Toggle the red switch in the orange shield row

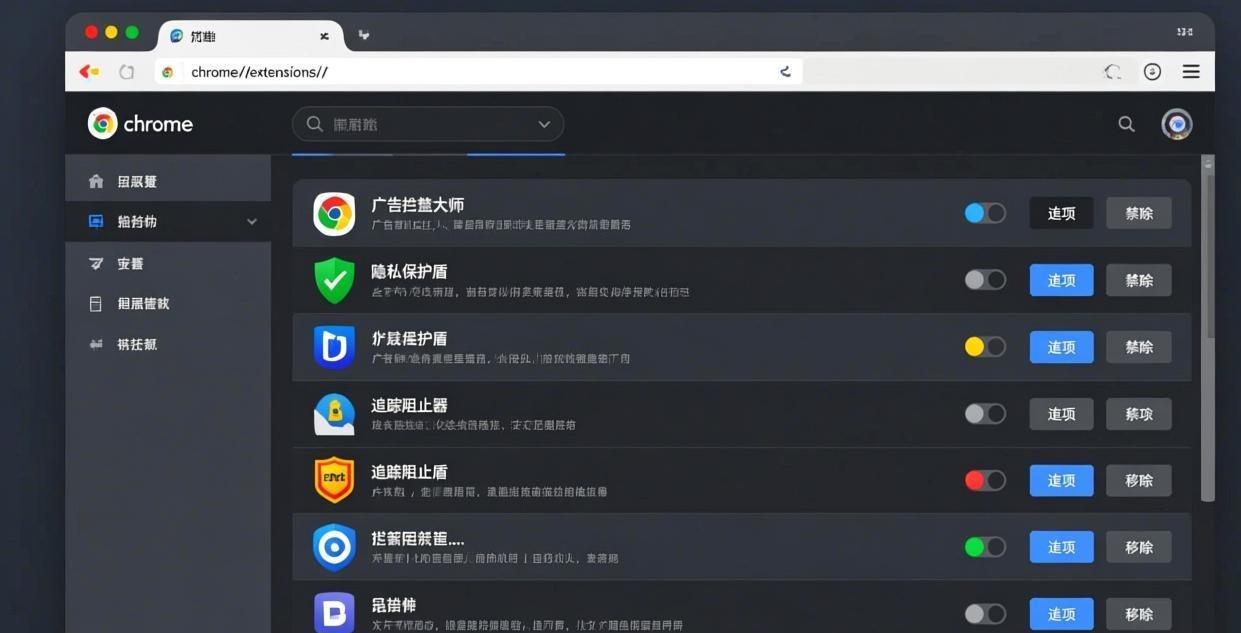pyautogui.click(x=985, y=481)
